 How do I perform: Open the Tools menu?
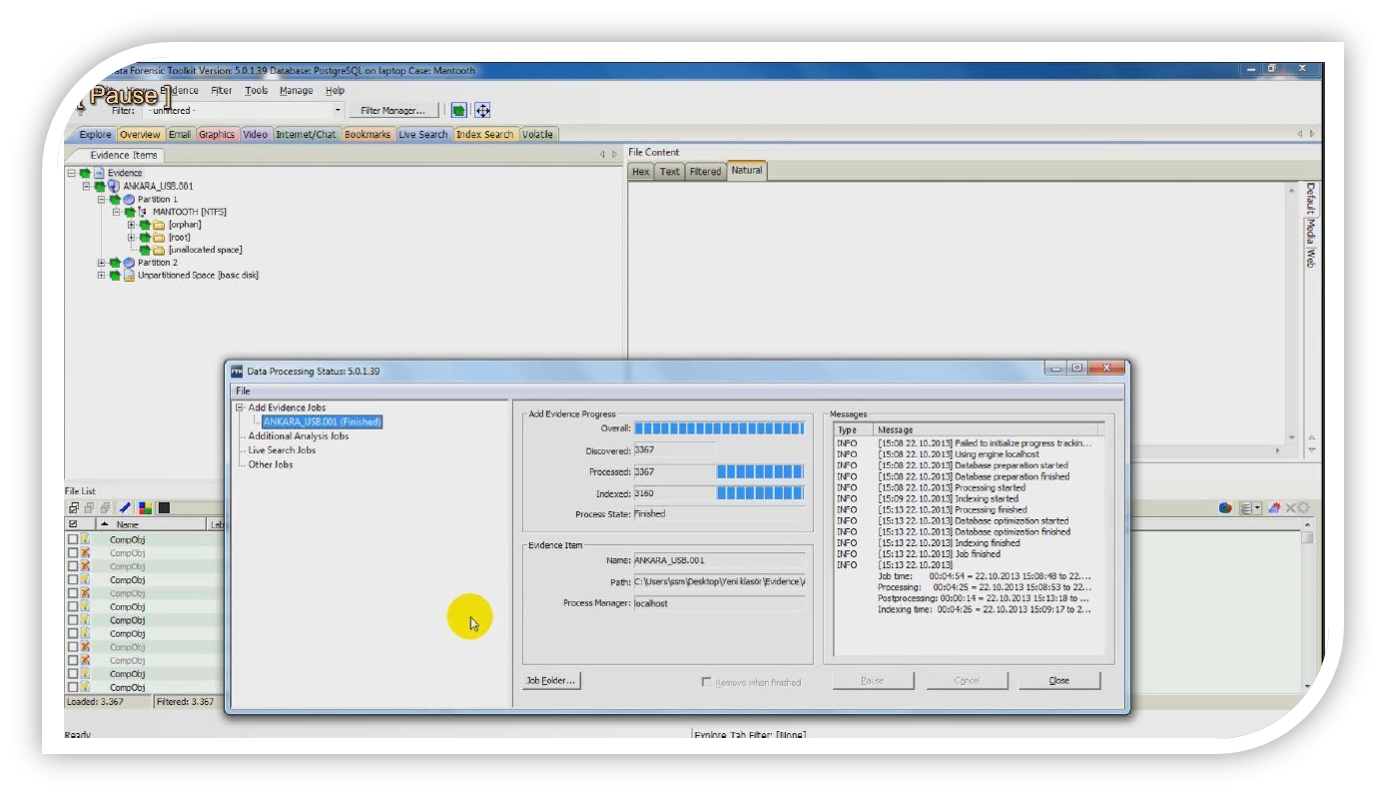tap(256, 91)
